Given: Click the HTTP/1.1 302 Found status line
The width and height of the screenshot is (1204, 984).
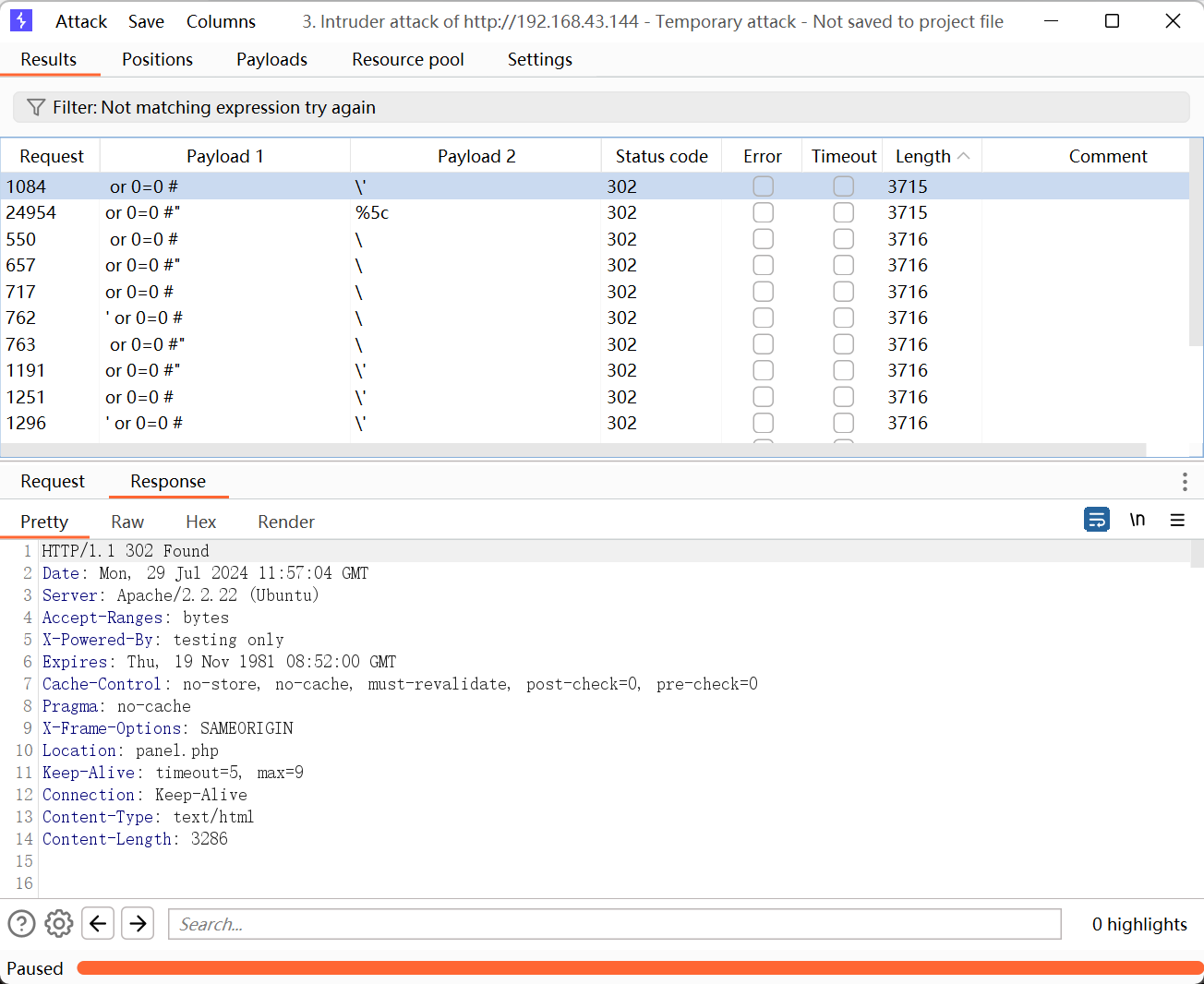Looking at the screenshot, I should coord(126,551).
